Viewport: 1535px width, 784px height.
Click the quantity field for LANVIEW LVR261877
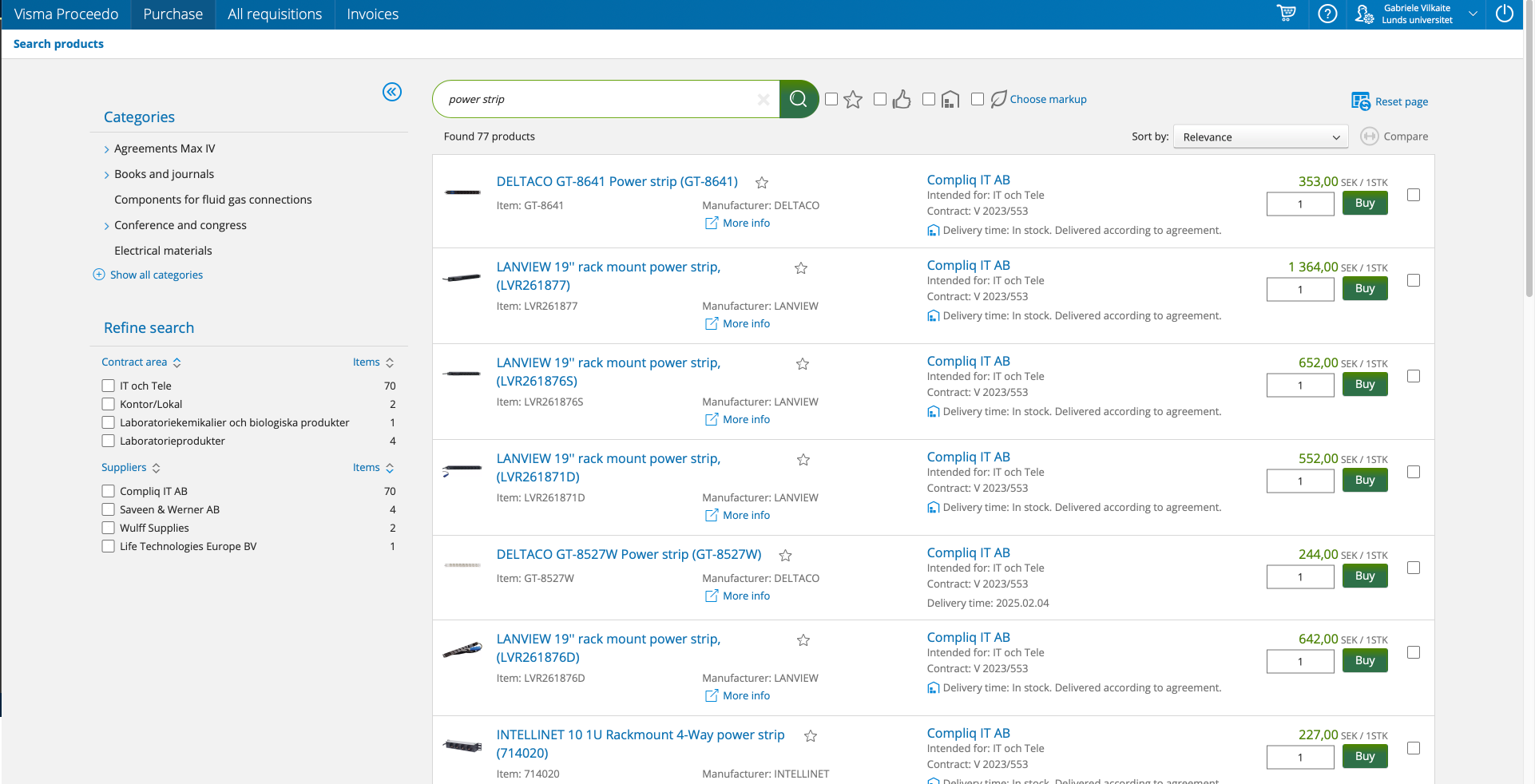[x=1299, y=289]
